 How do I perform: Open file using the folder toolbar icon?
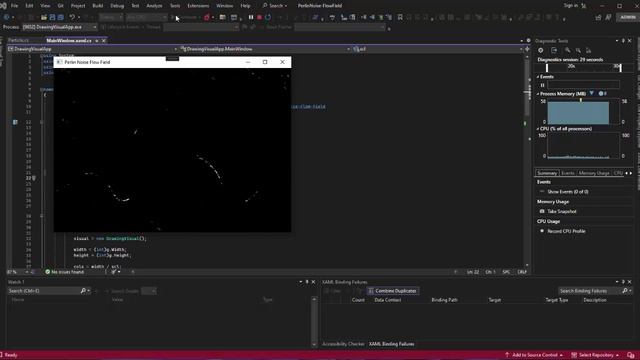44,17
